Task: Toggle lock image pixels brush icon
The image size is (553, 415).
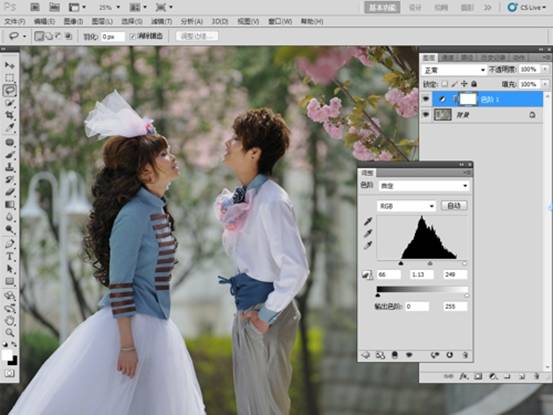Action: tap(455, 84)
